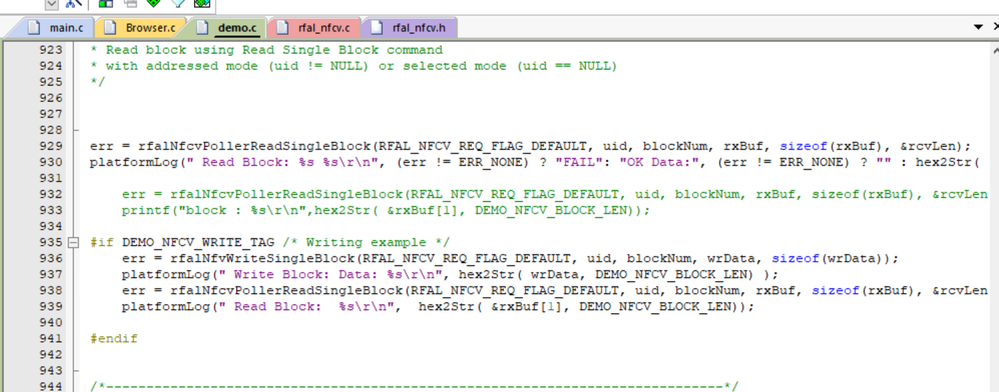Switch to the main.c tab
This screenshot has height=392, width=999.
point(56,27)
